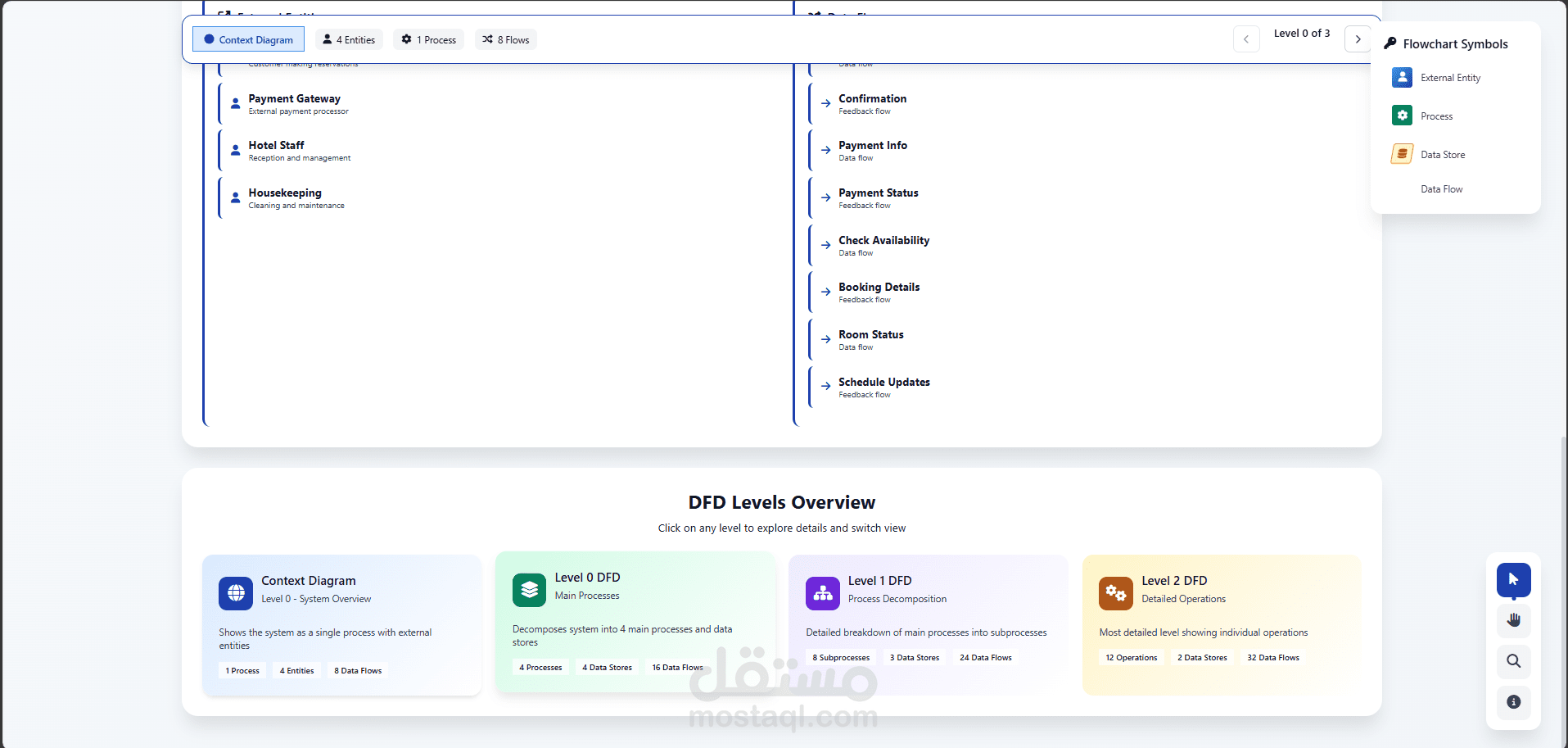The width and height of the screenshot is (1568, 748).
Task: Click the globe icon on Context Diagram card
Action: (x=235, y=593)
